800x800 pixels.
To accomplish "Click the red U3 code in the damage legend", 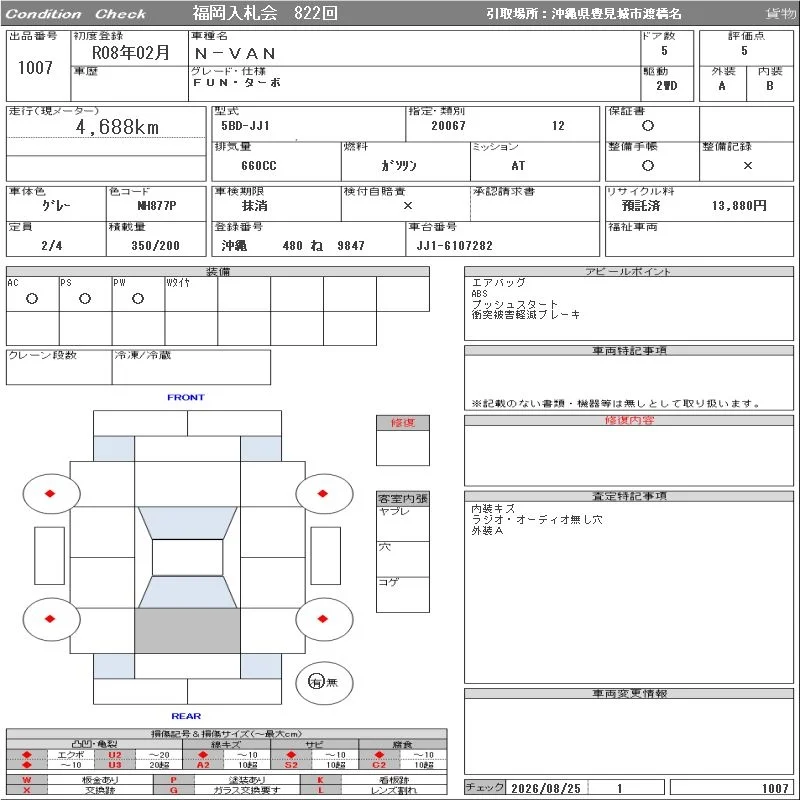I will pyautogui.click(x=115, y=764).
